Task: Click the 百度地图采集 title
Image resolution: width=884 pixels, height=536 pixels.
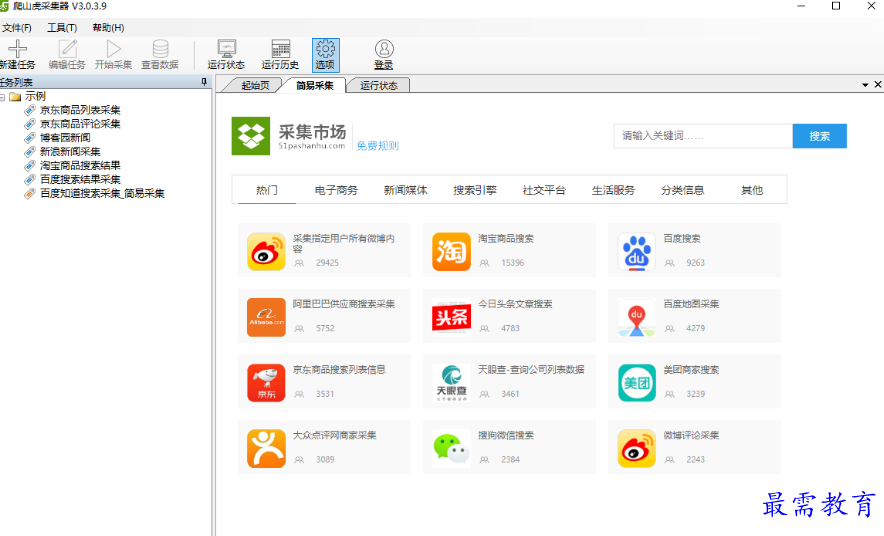Action: pos(691,304)
